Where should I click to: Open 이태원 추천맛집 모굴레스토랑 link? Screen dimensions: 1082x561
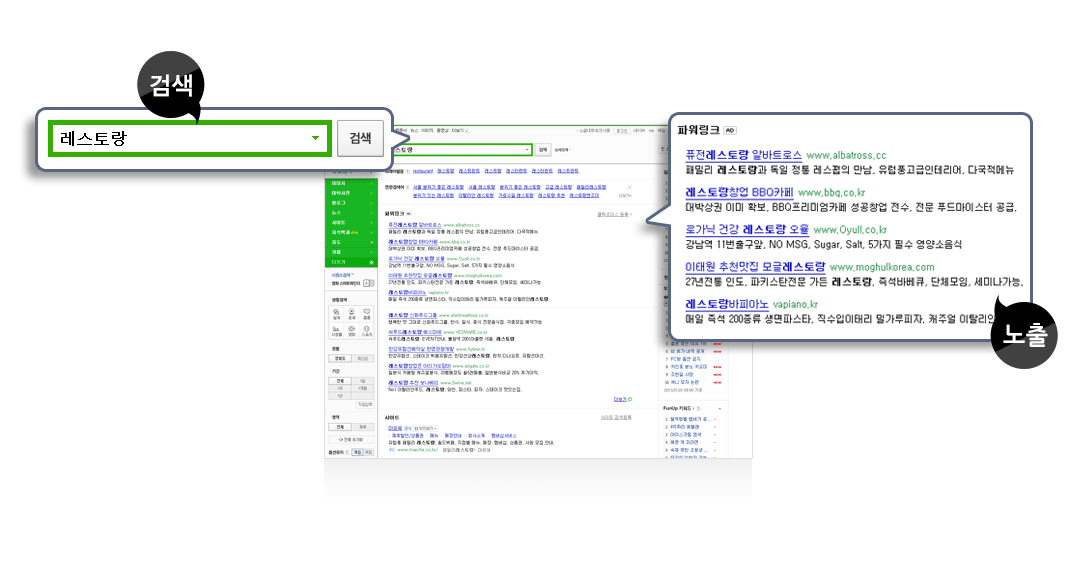755,267
